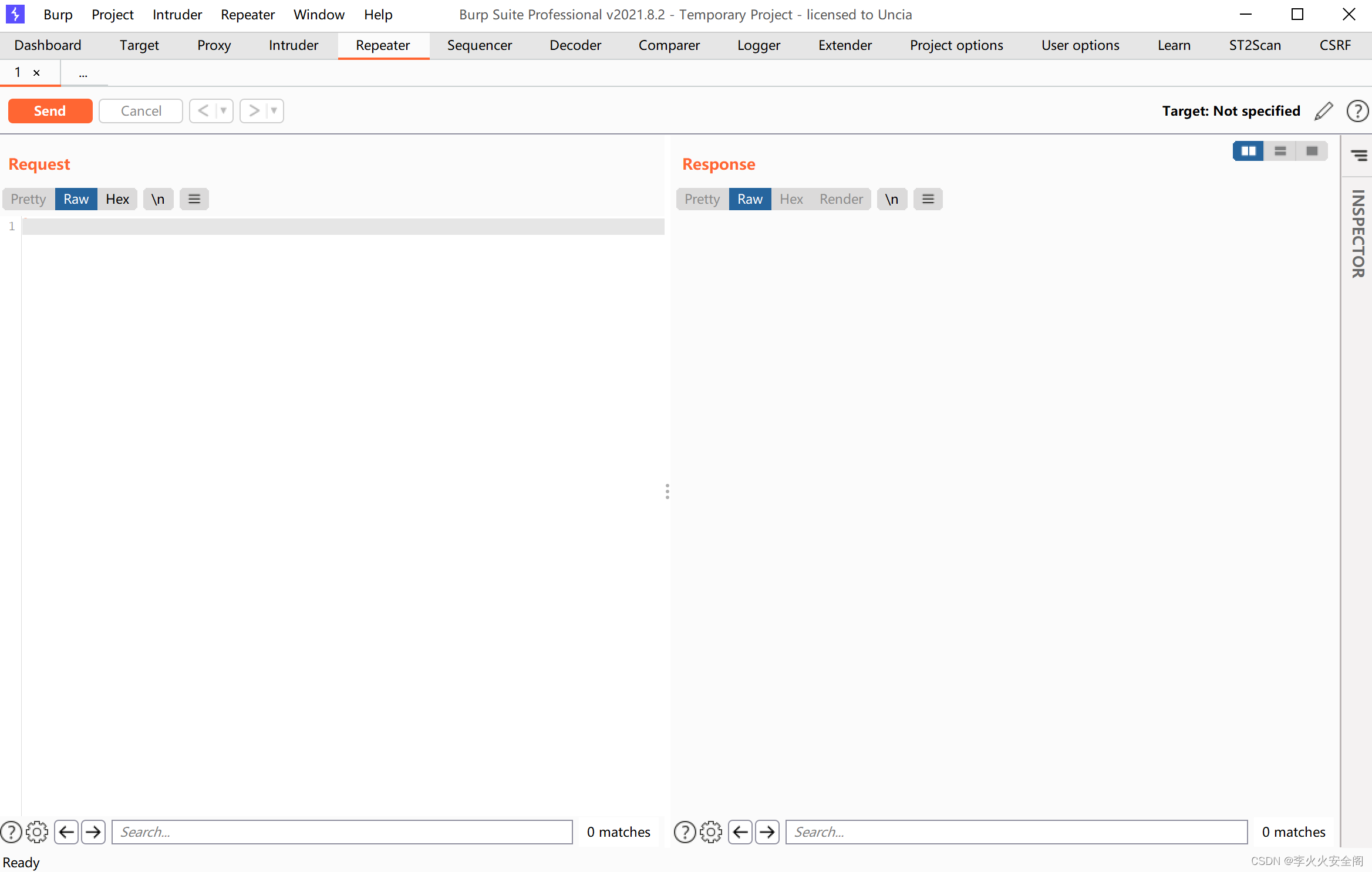Screen dimensions: 1372x872
Task: Open Response pane hamburger menu
Action: (x=928, y=199)
